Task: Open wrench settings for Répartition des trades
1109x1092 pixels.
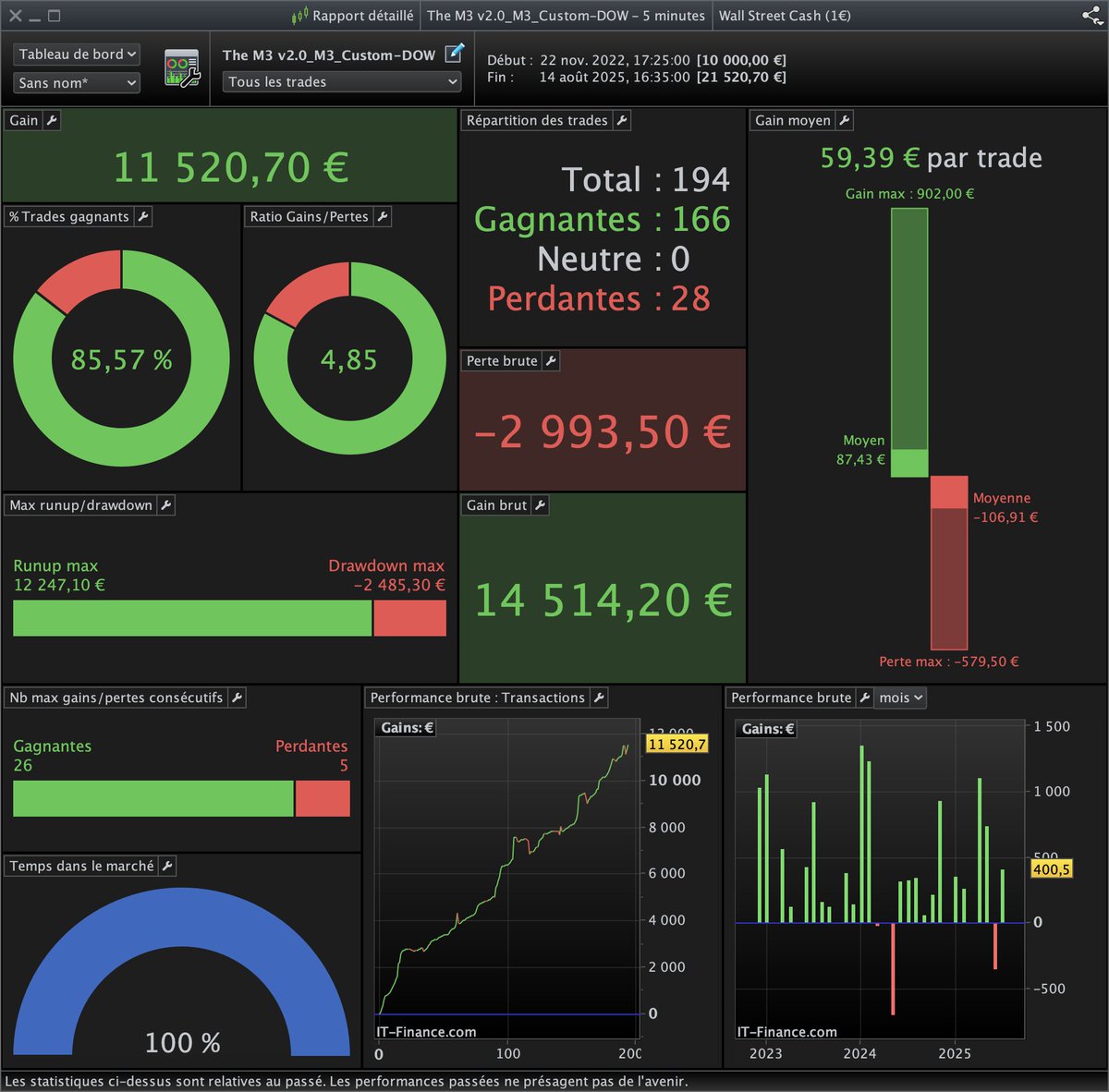Action: (622, 120)
